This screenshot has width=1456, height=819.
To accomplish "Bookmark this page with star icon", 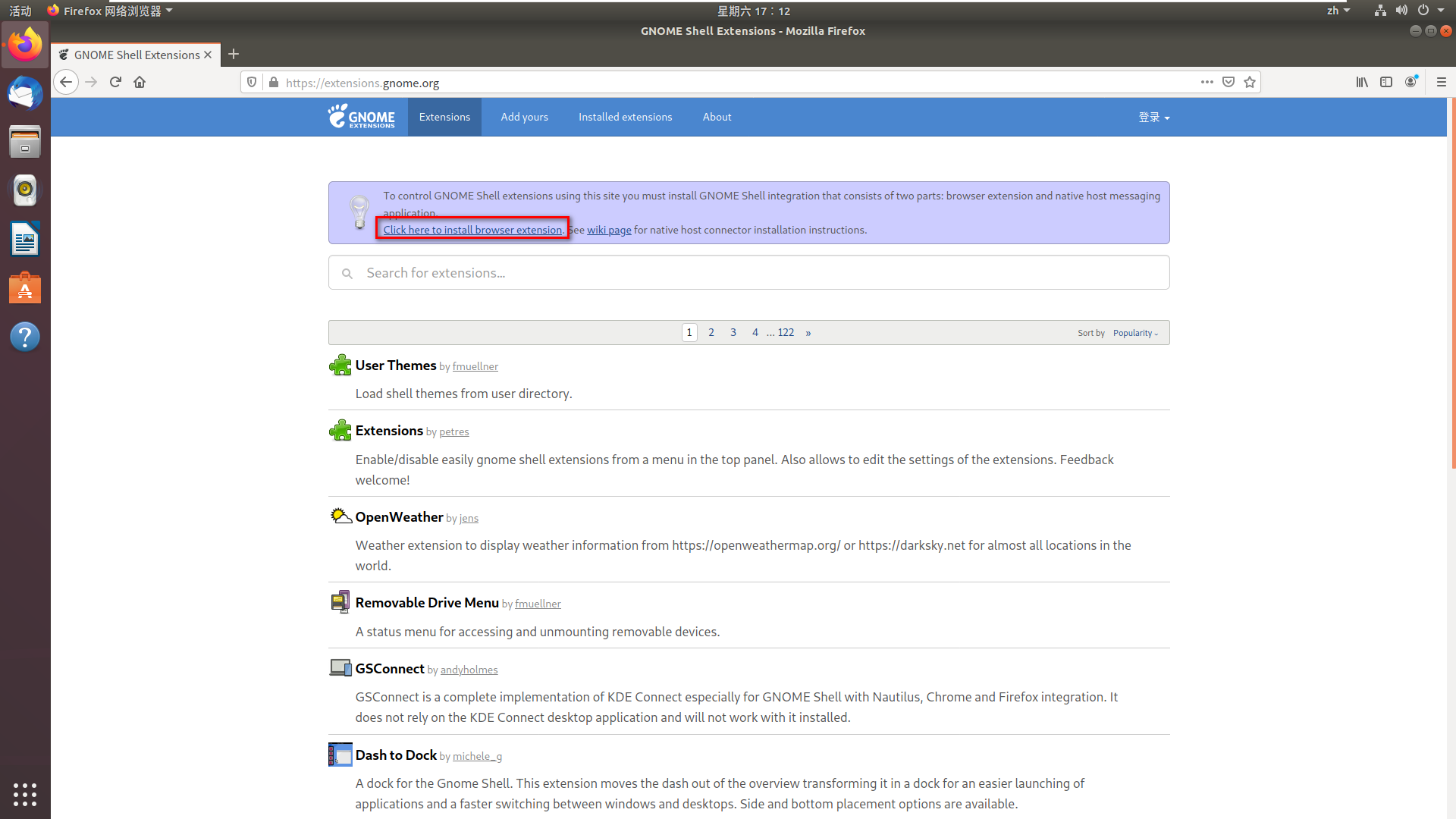I will [1250, 82].
